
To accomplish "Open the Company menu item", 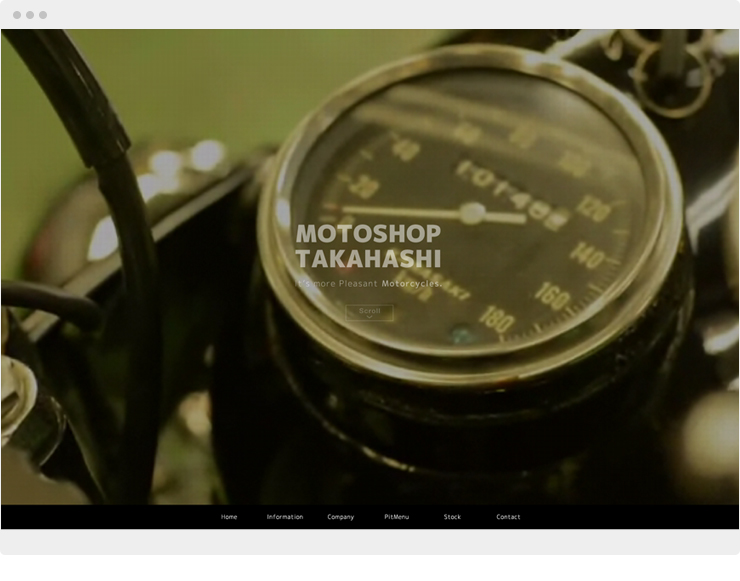I will pos(341,517).
